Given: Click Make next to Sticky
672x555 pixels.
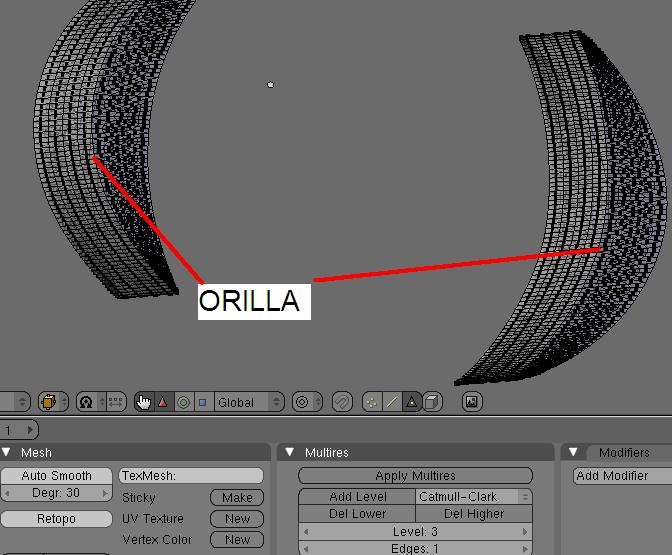Looking at the screenshot, I should click(x=237, y=498).
